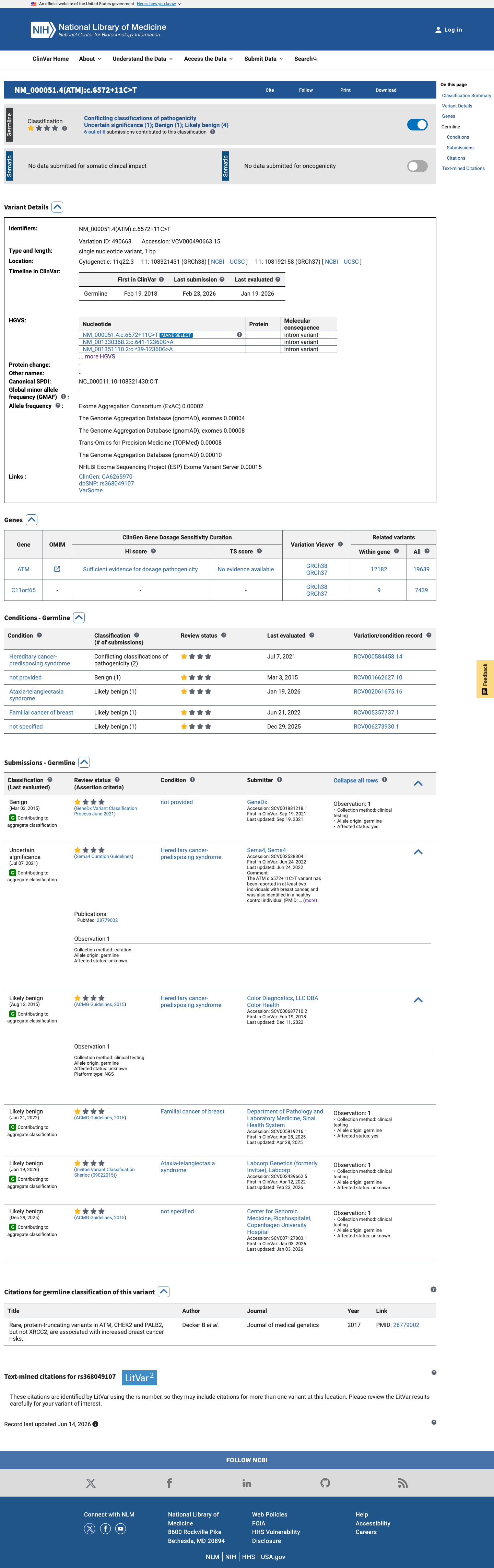Open the LitVar2 button
Image resolution: width=494 pixels, height=1568 pixels.
pyautogui.click(x=139, y=1377)
